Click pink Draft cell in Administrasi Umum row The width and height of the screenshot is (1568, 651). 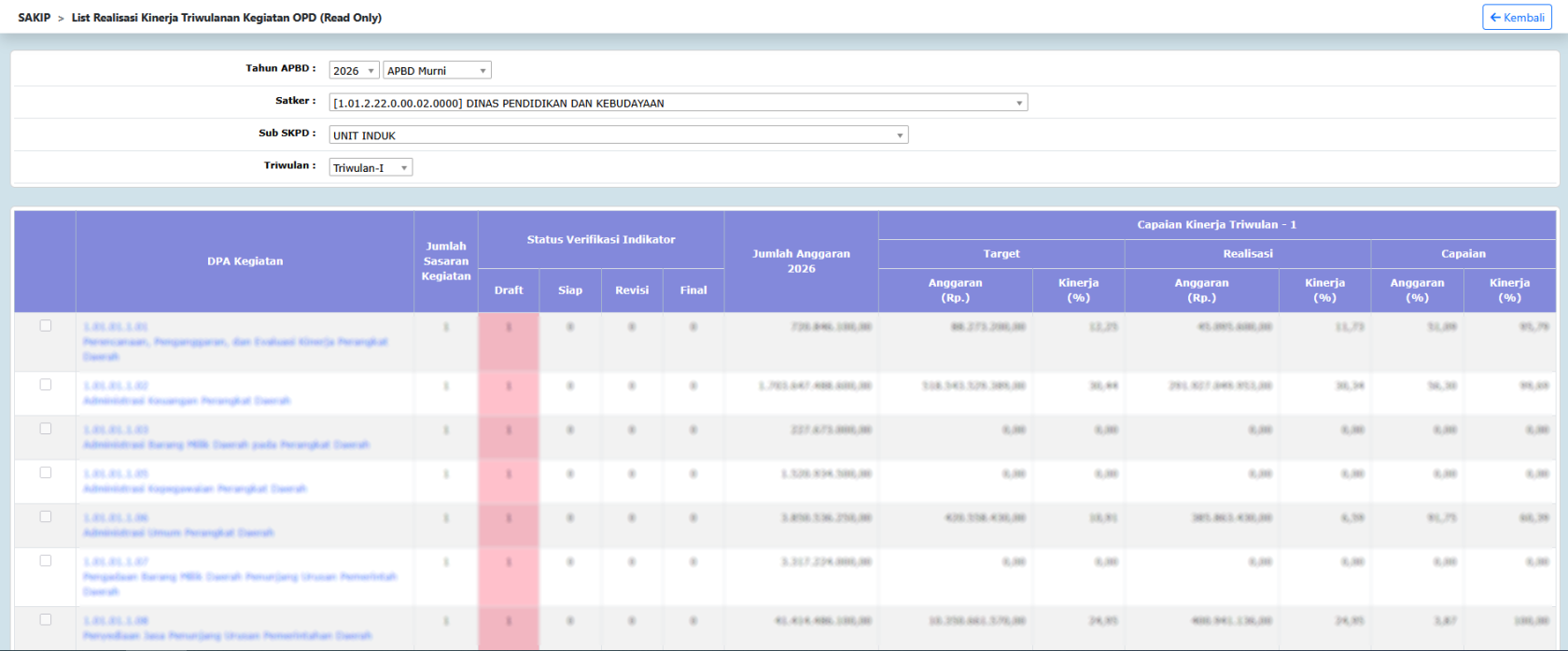tap(509, 525)
